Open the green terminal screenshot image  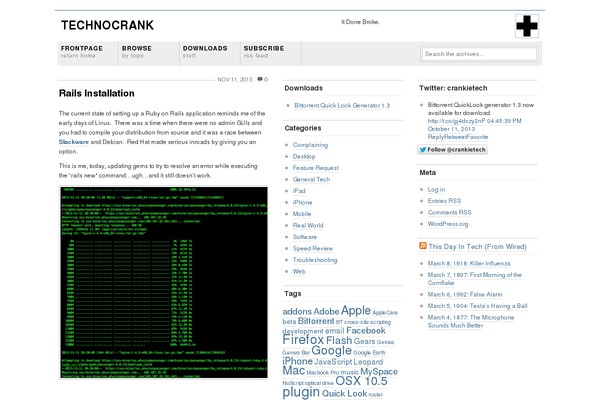163,282
